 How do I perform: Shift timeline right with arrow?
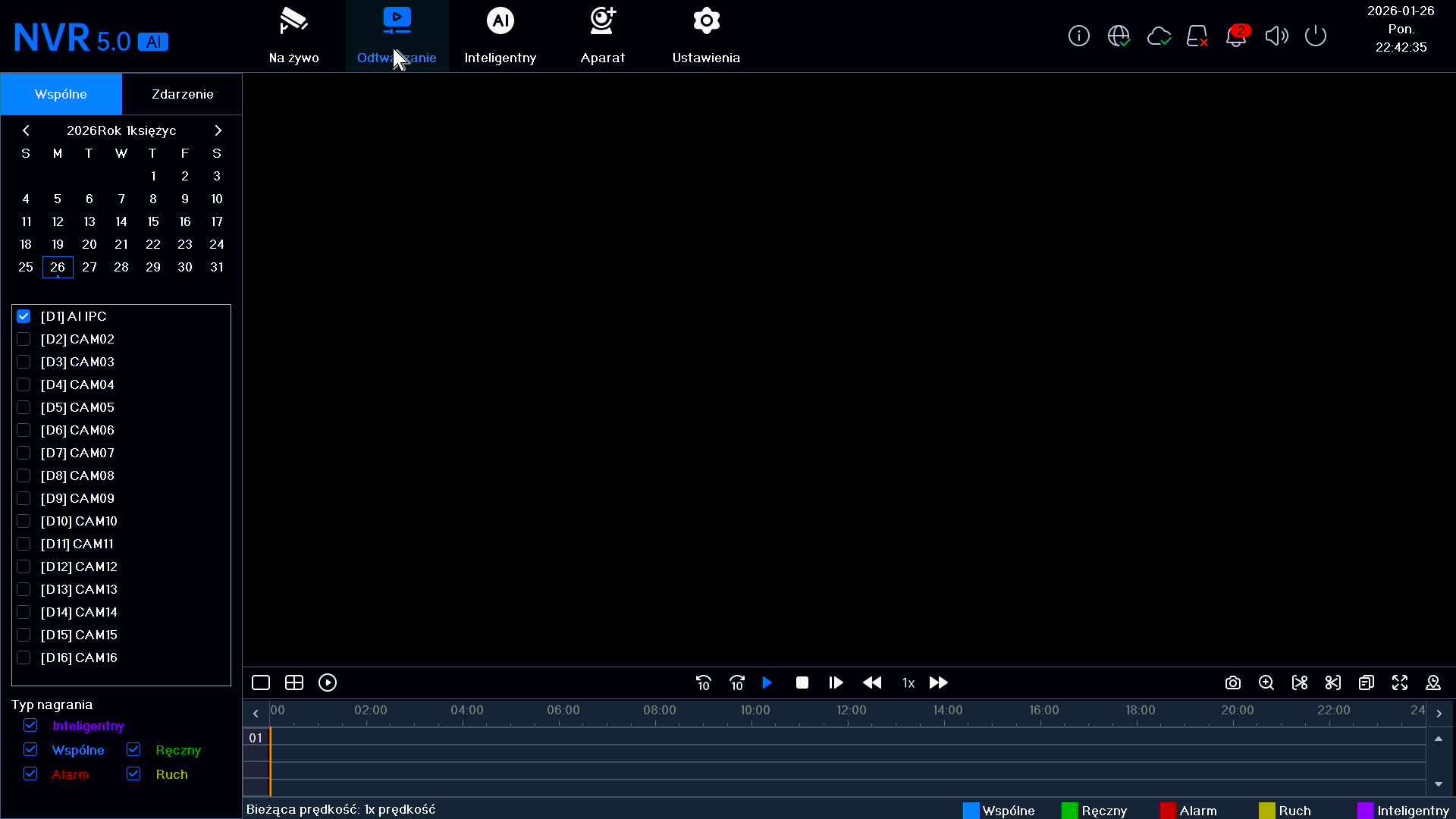click(x=1439, y=713)
